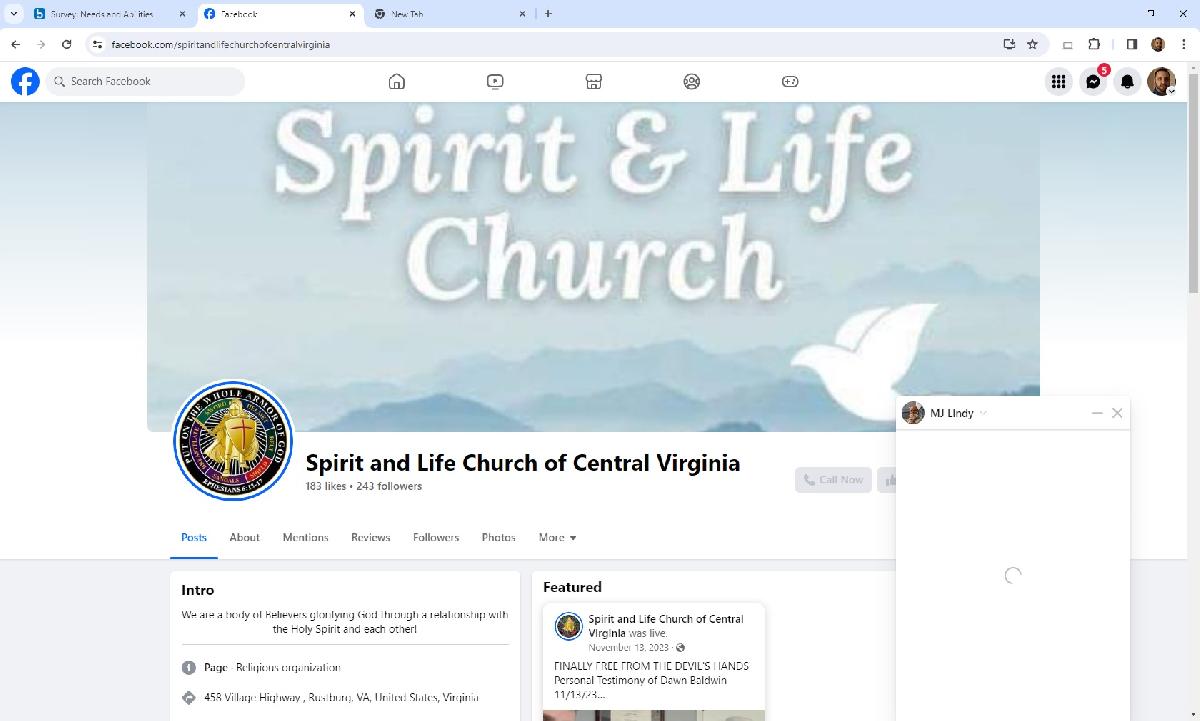The width and height of the screenshot is (1200, 721).
Task: Switch to the Photos tab
Action: click(498, 538)
